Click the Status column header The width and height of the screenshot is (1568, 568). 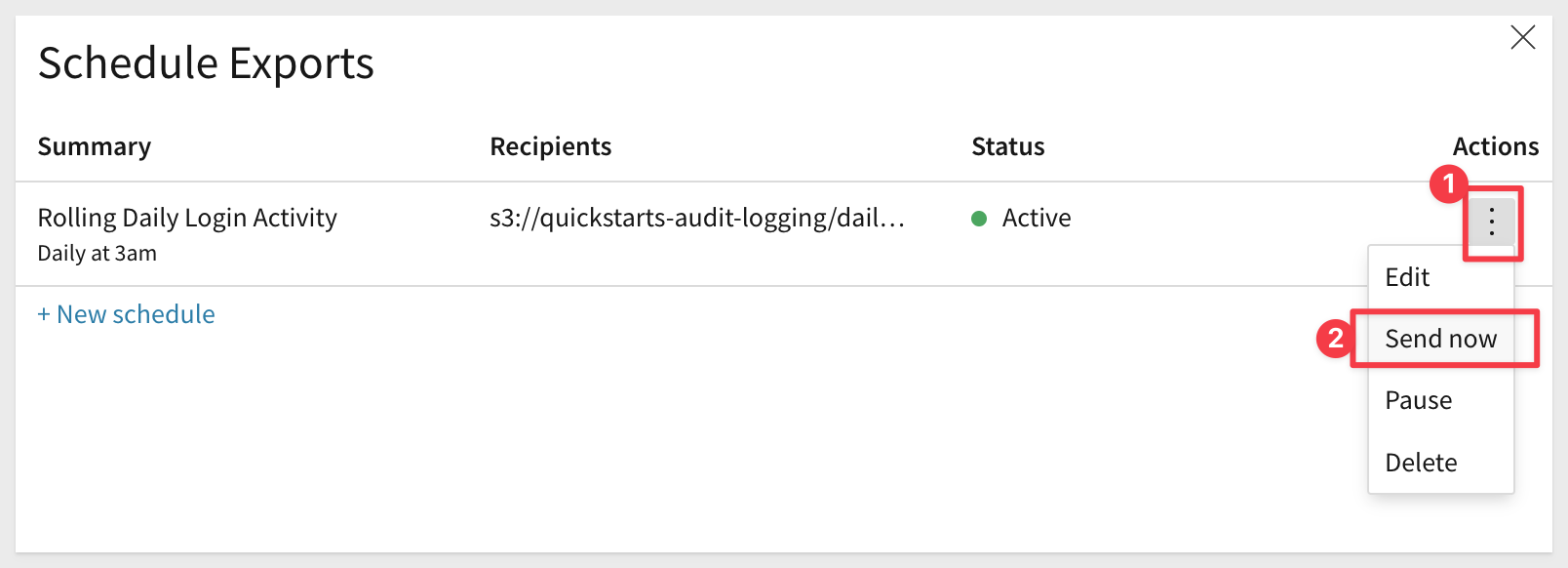pos(1008,146)
